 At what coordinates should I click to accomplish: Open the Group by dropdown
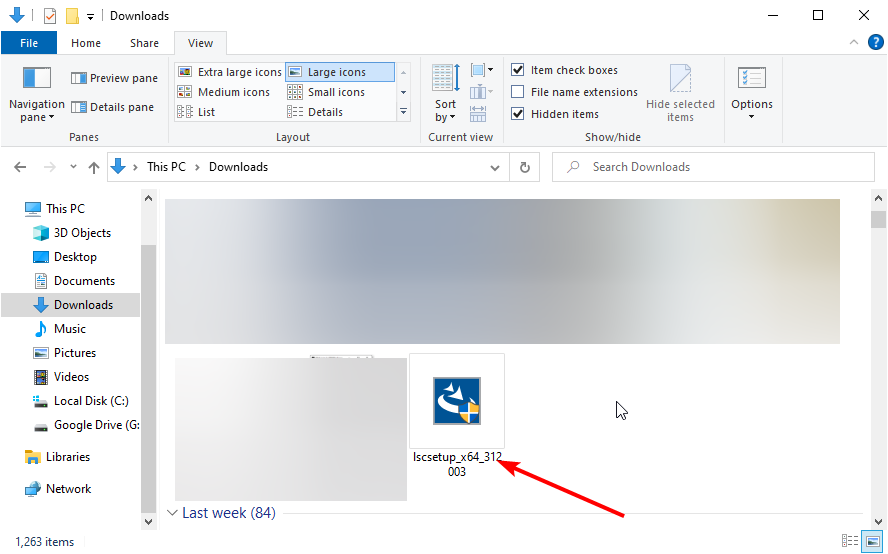pos(481,70)
